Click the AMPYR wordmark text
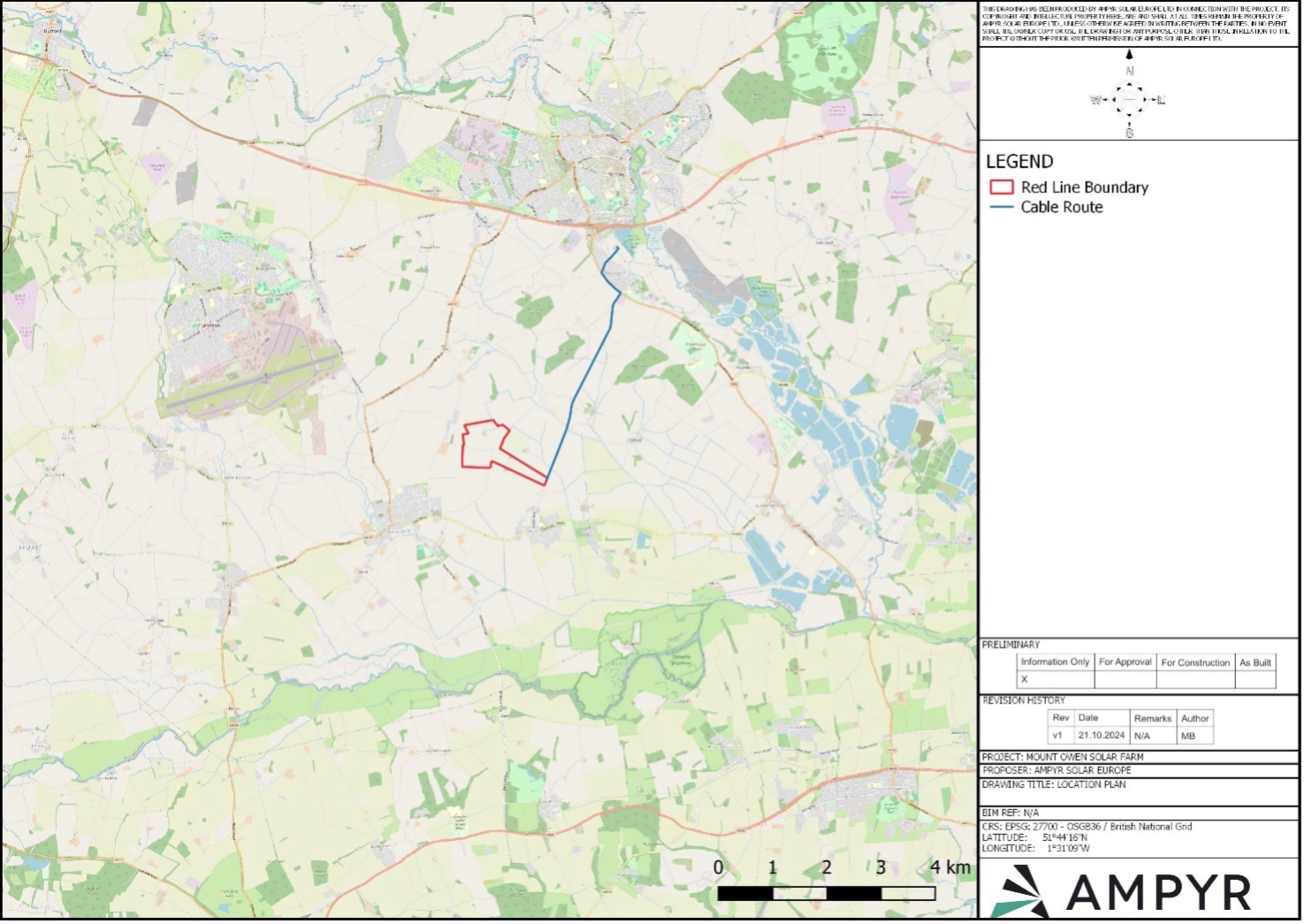 [1158, 893]
